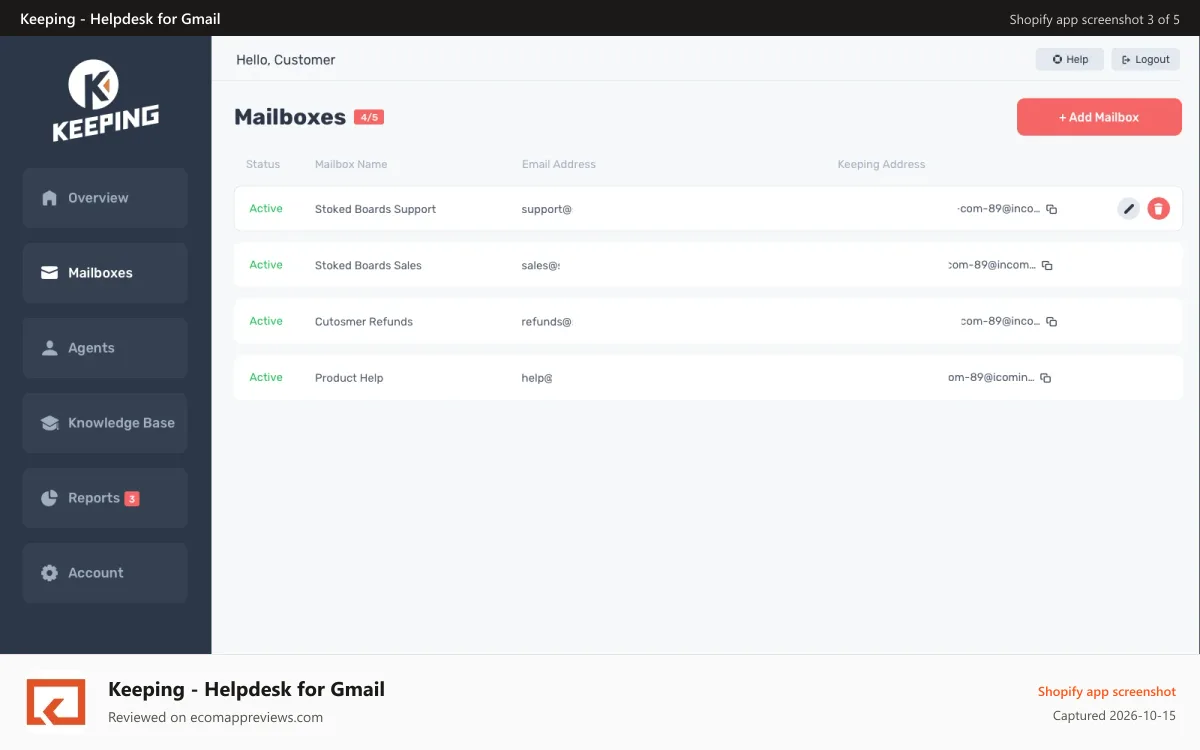
Task: Click the Agents person icon
Action: [x=49, y=348]
